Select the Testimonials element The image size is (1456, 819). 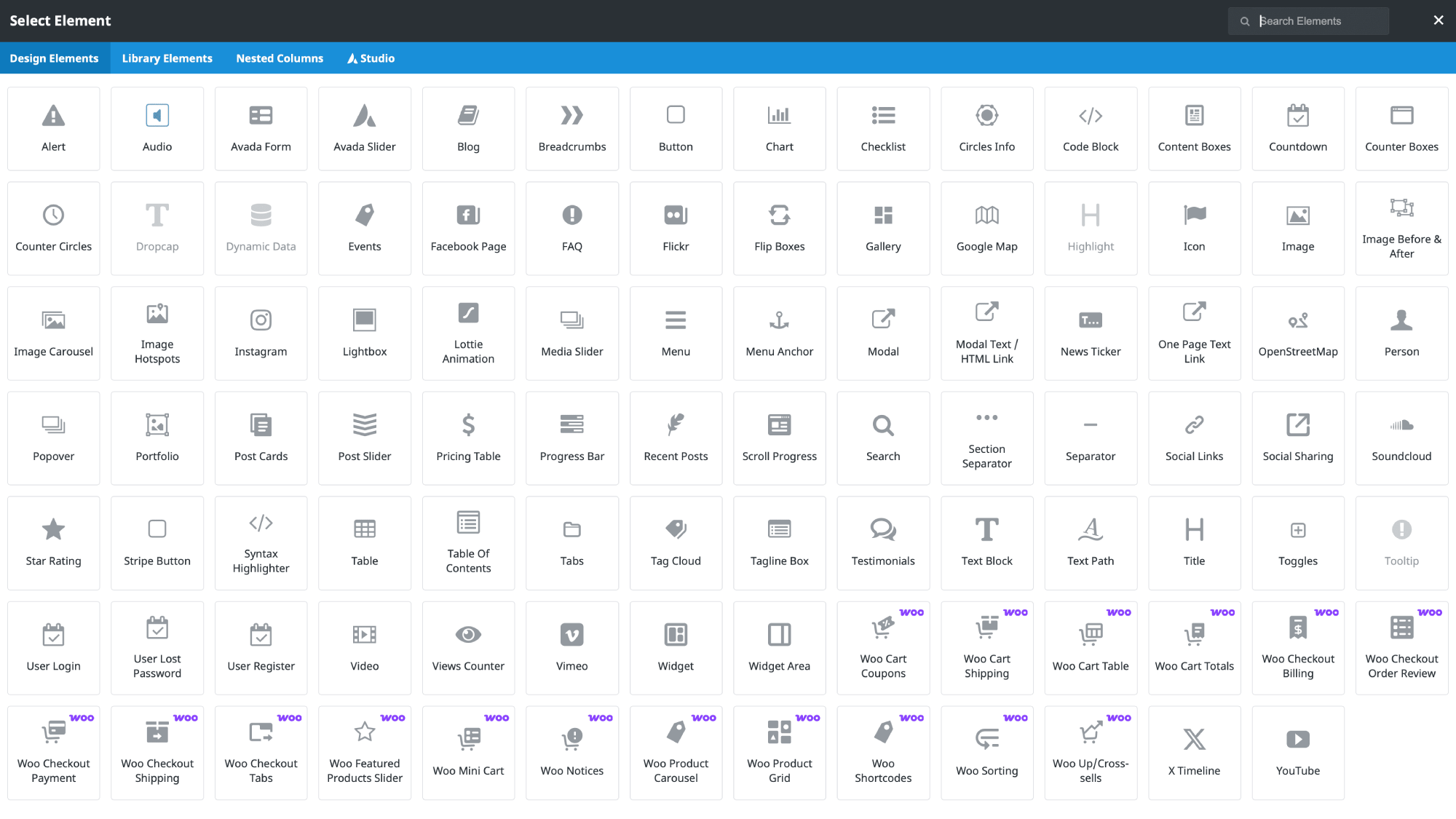point(883,543)
